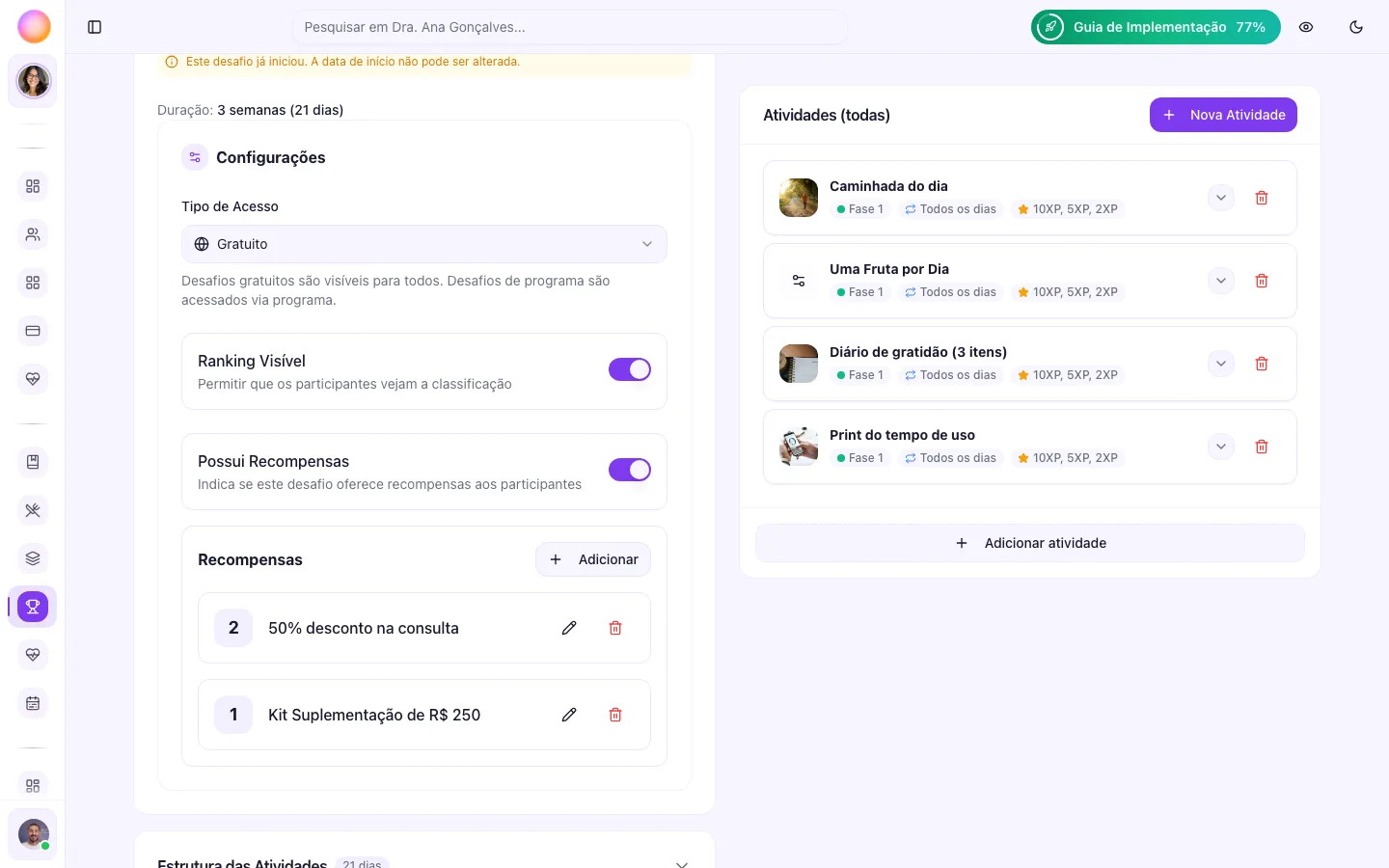The height and width of the screenshot is (868, 1389).
Task: Click the gradient circle logo at top left
Action: 34,27
